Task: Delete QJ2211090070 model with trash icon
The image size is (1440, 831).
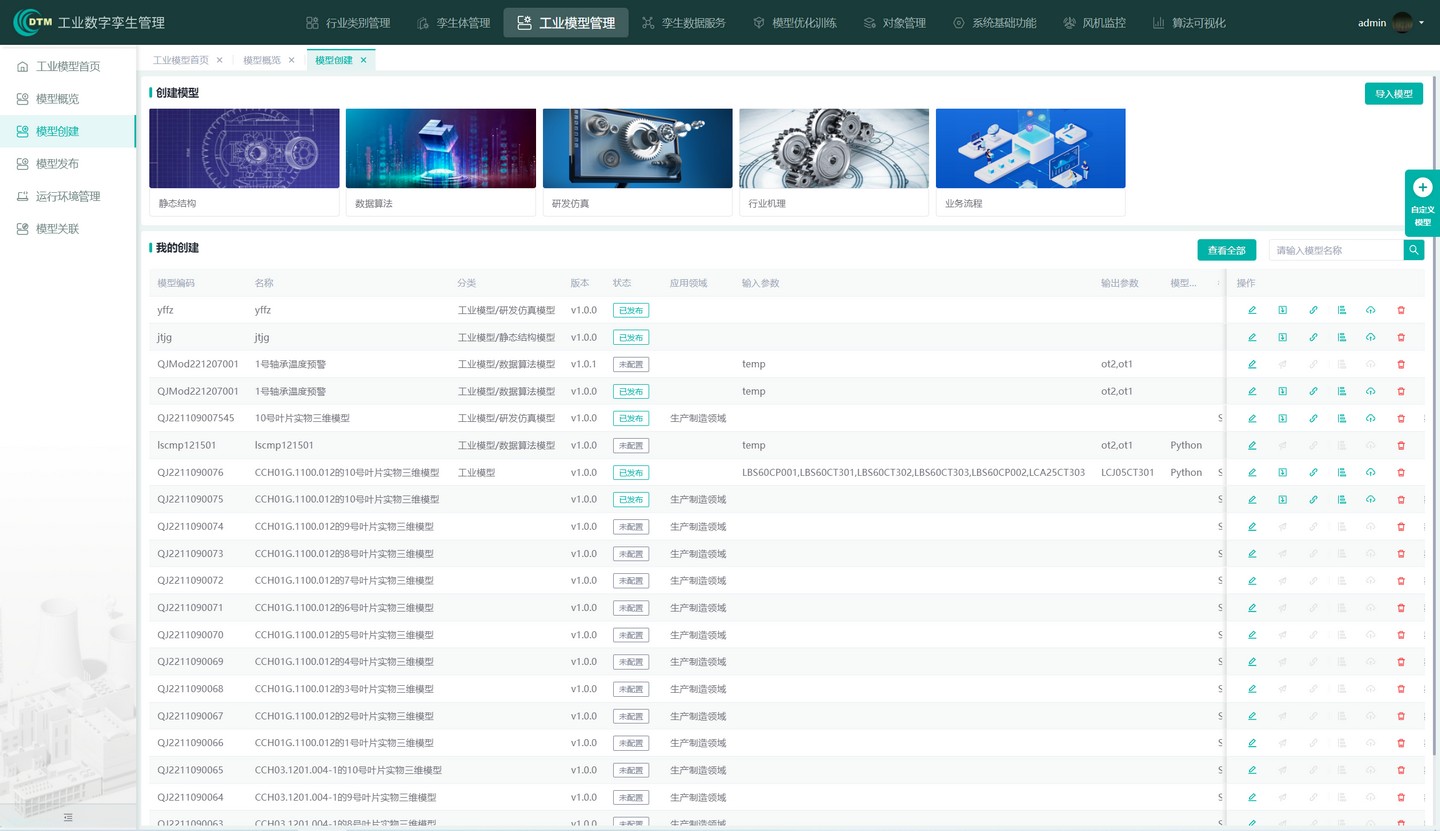Action: (x=1401, y=634)
